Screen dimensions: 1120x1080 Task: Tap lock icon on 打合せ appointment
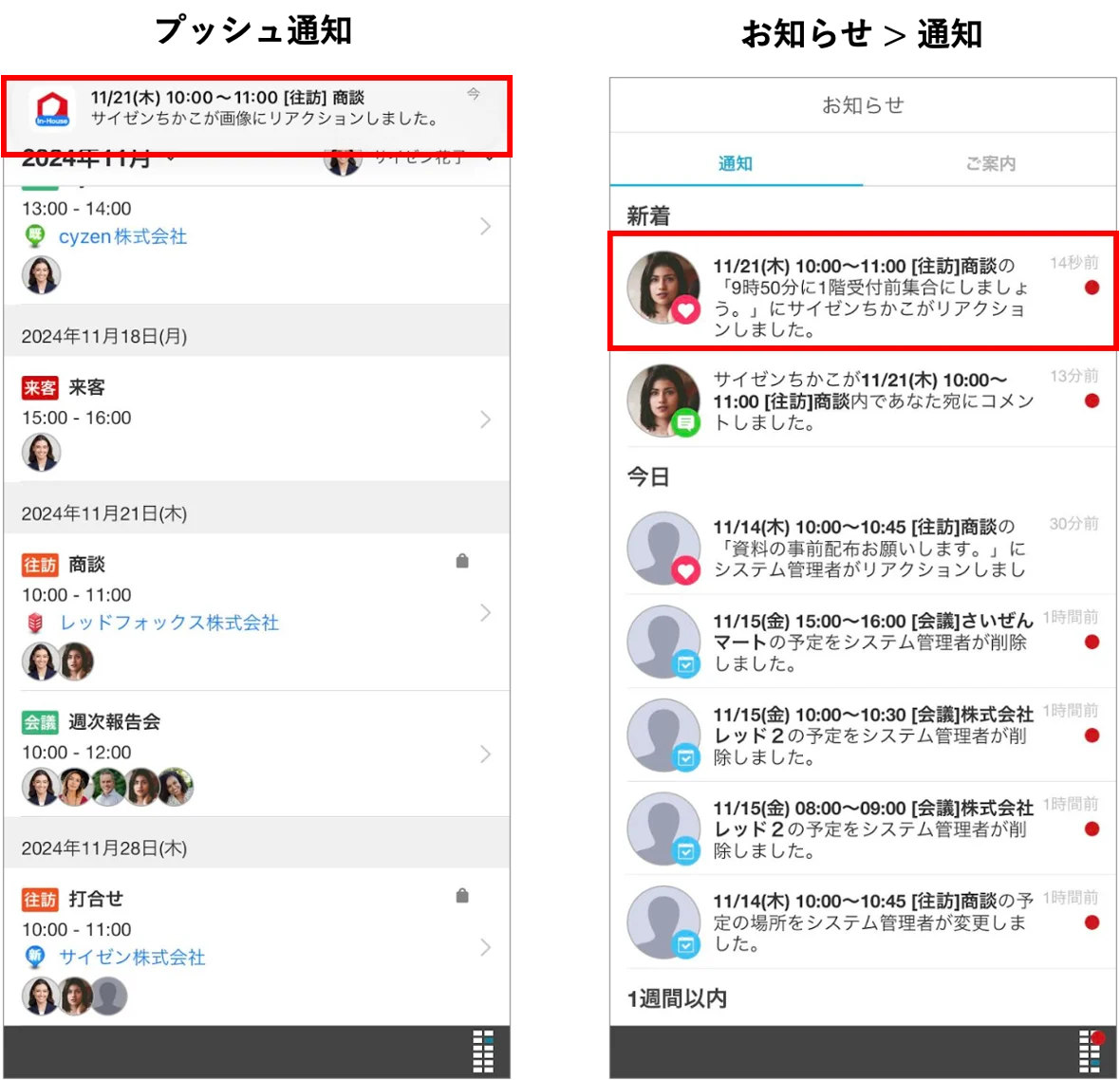pos(462,896)
